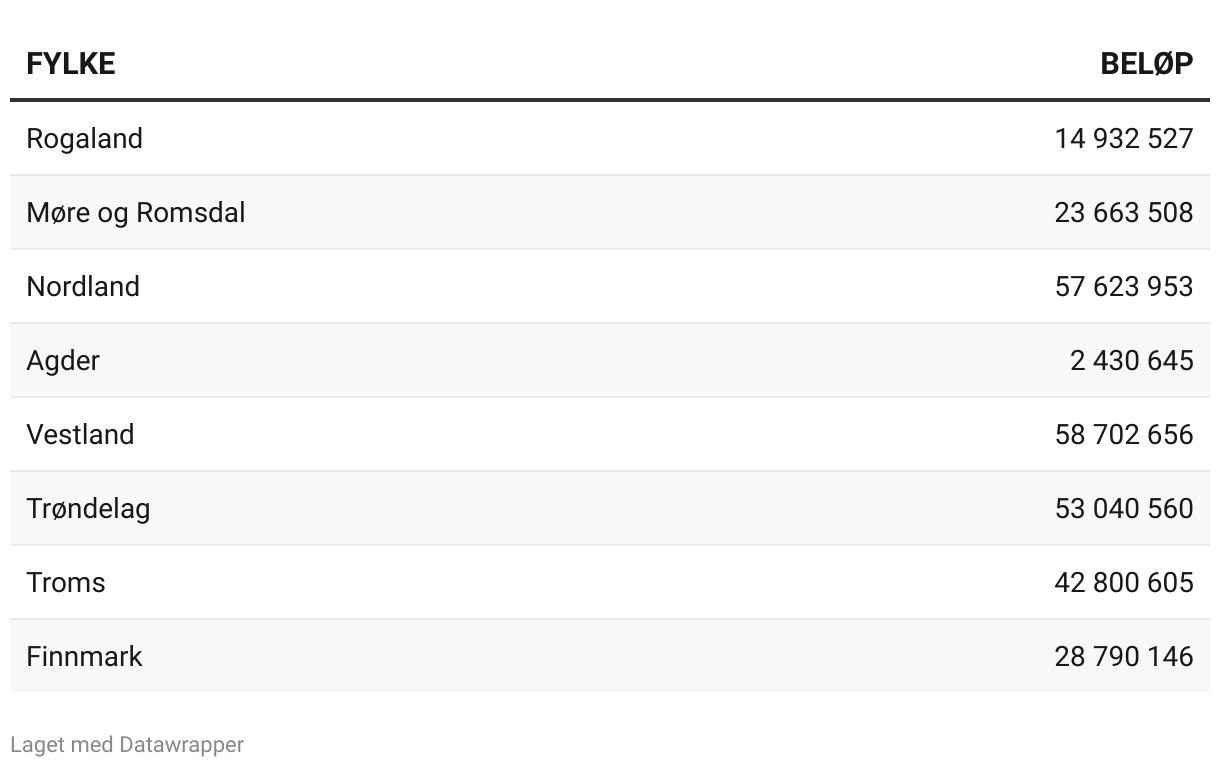Click the value 42 800 605

[1123, 582]
